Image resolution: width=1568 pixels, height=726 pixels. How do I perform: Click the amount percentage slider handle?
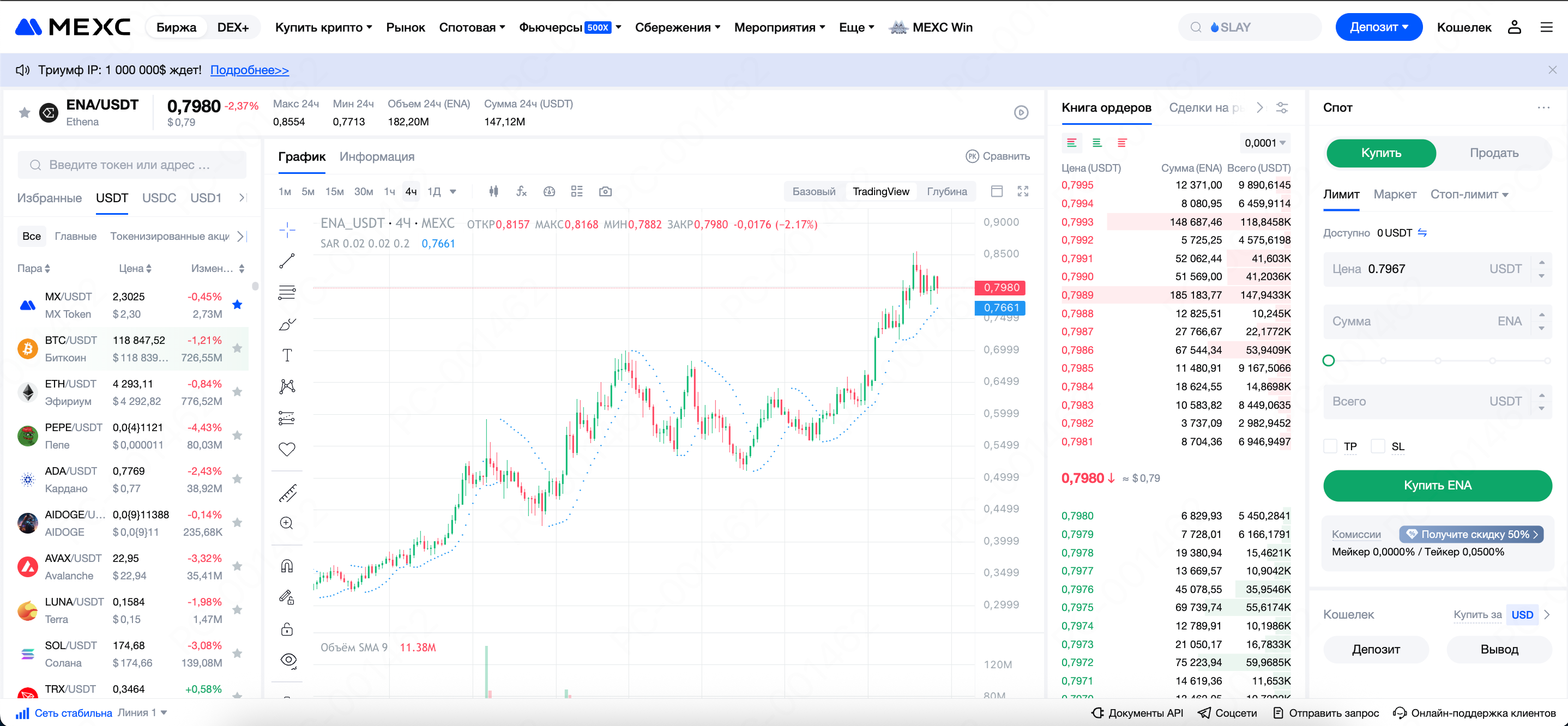tap(1329, 361)
